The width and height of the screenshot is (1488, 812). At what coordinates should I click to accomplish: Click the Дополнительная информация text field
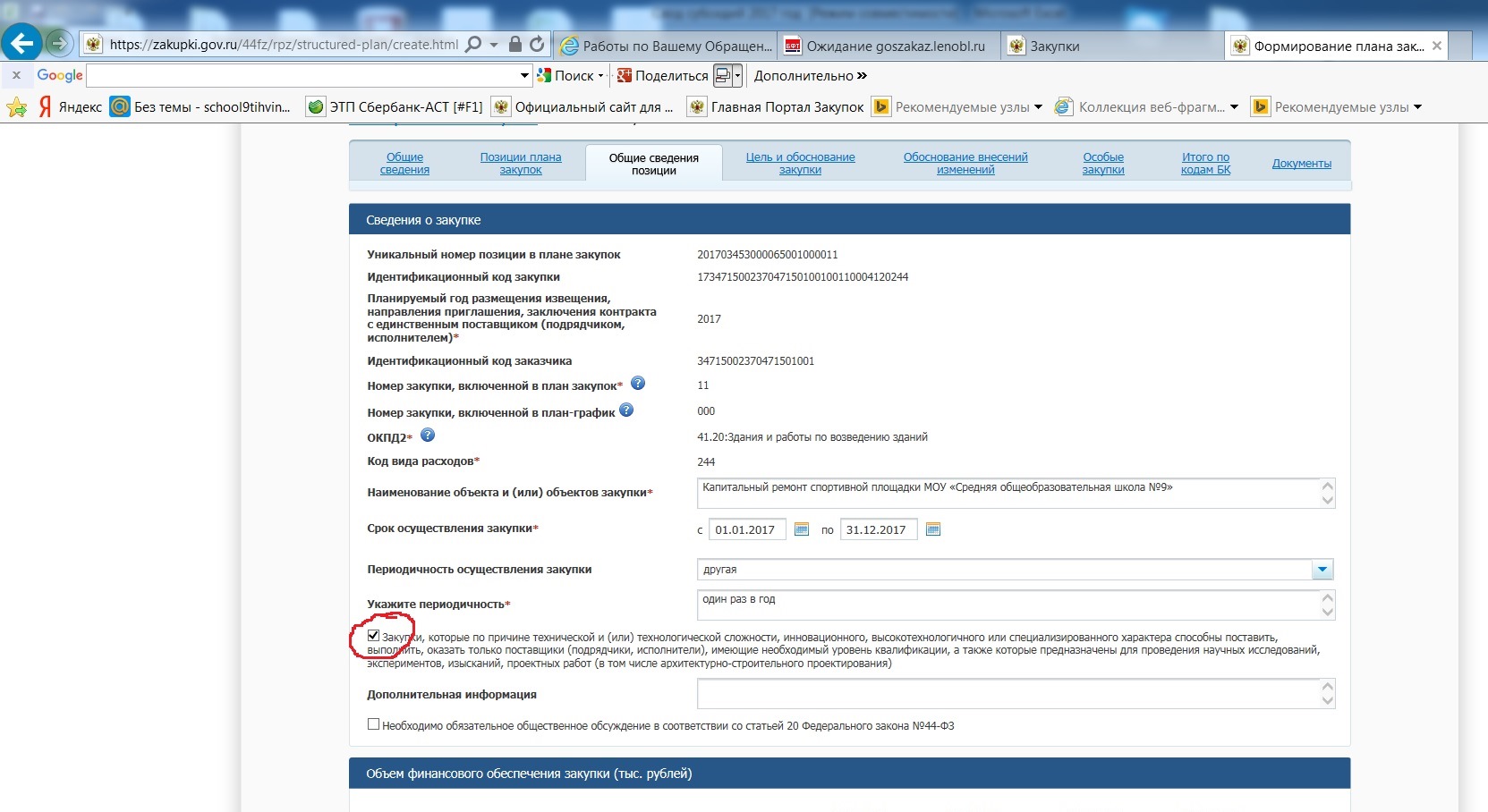pos(1008,694)
